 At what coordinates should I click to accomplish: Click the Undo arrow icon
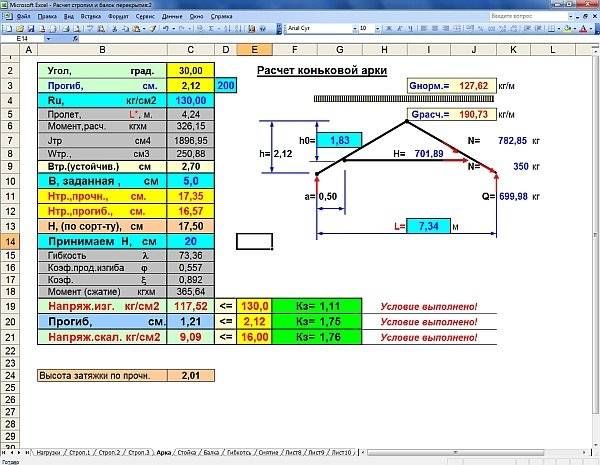coord(166,29)
